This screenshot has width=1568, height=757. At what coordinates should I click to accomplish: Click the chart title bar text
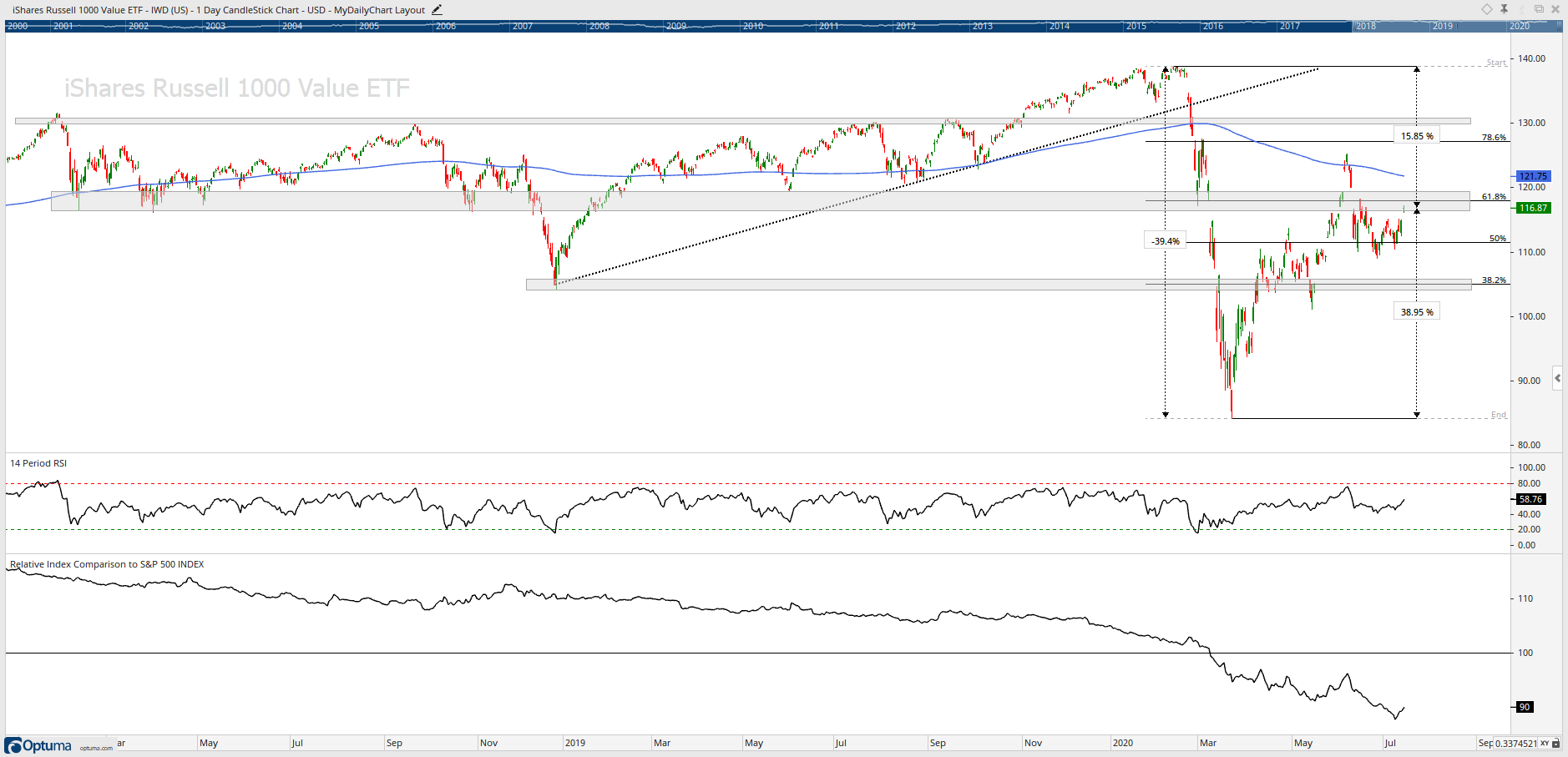tap(219, 10)
